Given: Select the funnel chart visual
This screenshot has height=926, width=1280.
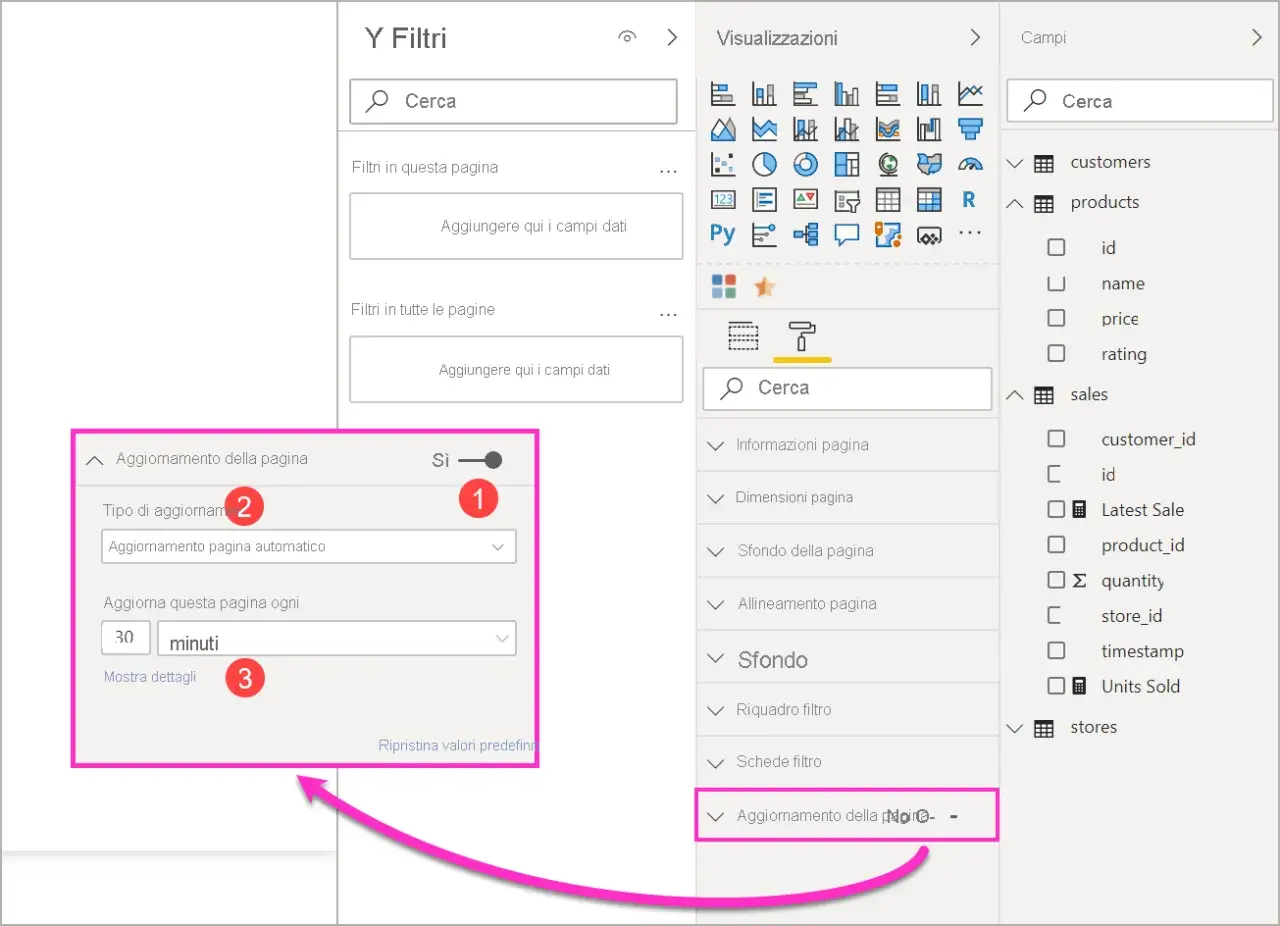Looking at the screenshot, I should pos(969,129).
